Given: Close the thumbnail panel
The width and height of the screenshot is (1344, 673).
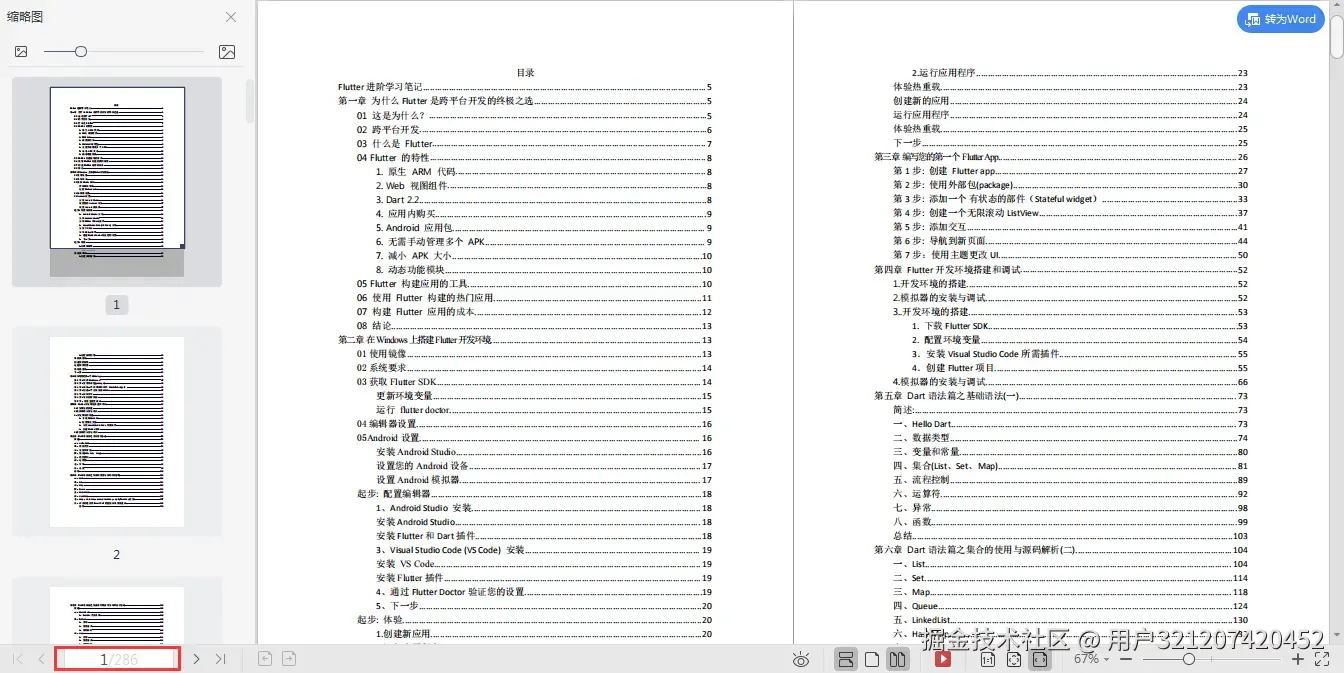Looking at the screenshot, I should coord(231,17).
